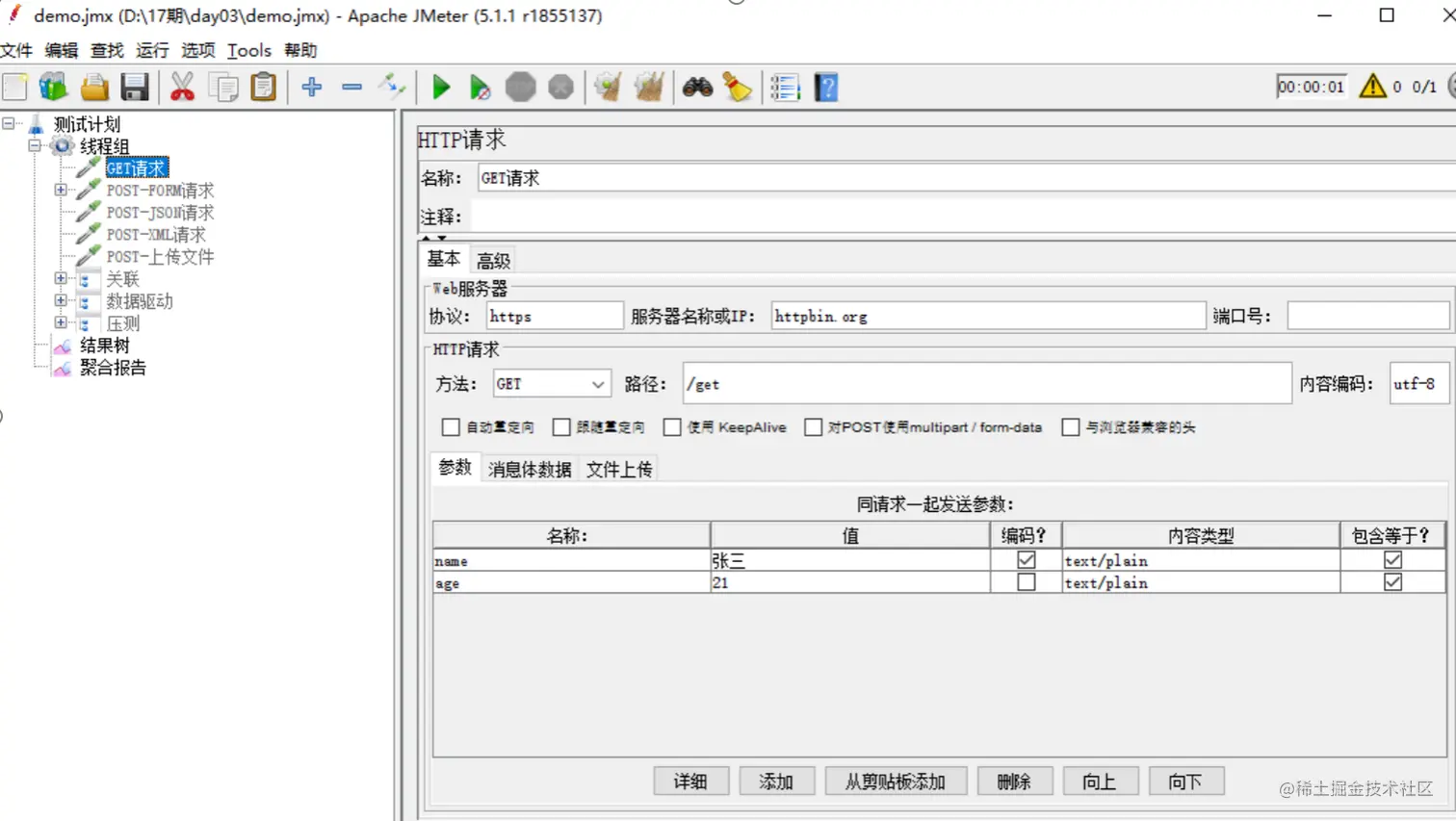The image size is (1456, 821).
Task: Open Help with question mark icon
Action: tap(826, 88)
